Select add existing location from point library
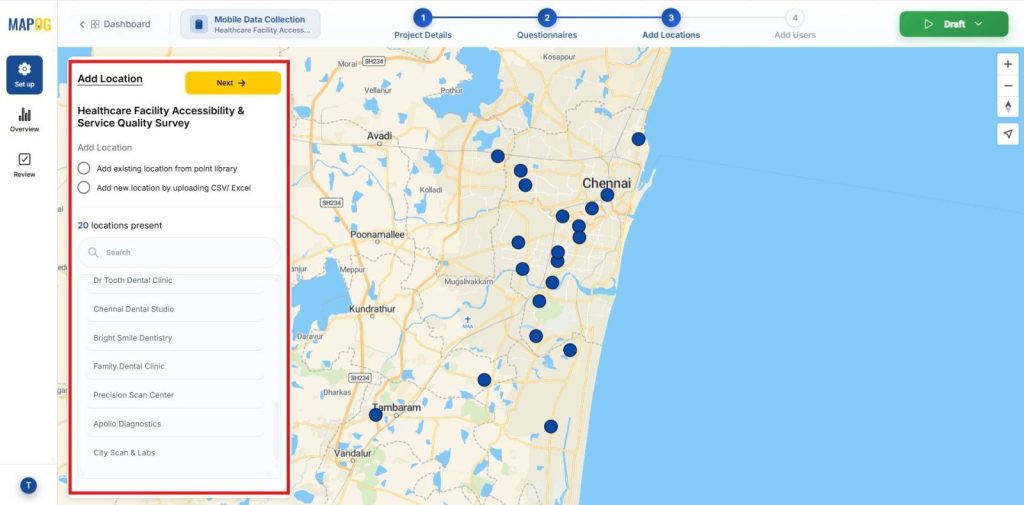The height and width of the screenshot is (505, 1024). click(85, 169)
